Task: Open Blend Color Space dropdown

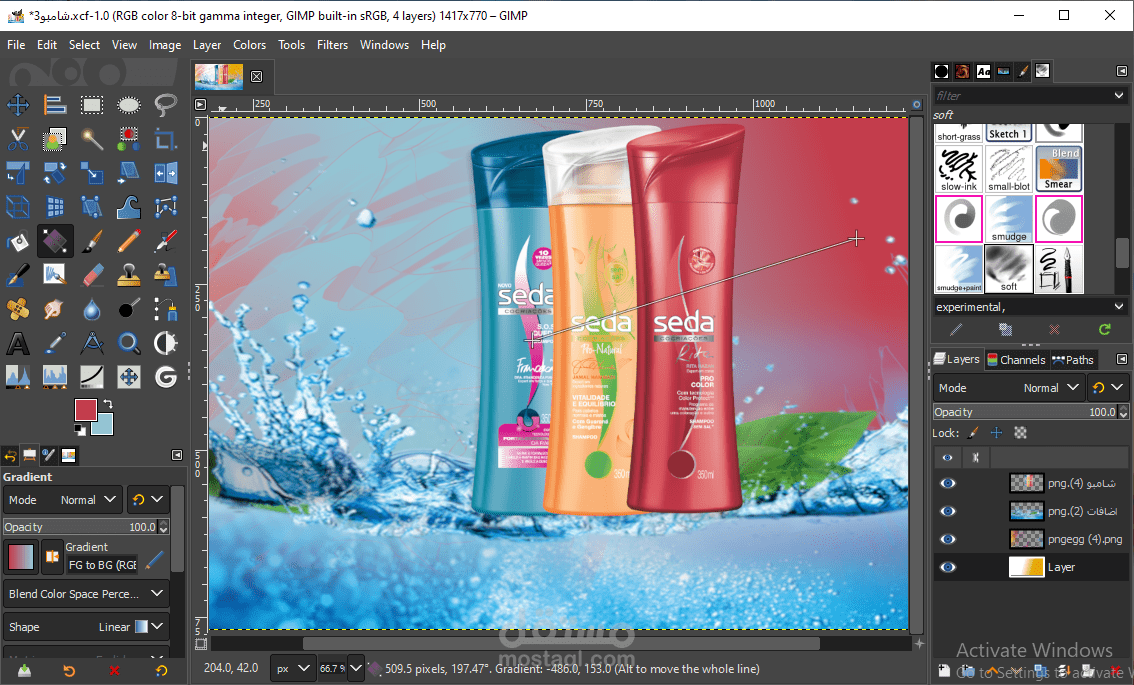Action: 86,594
